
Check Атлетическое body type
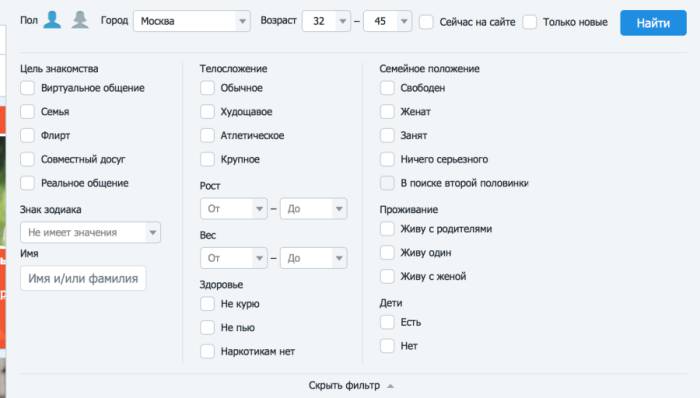(x=207, y=135)
